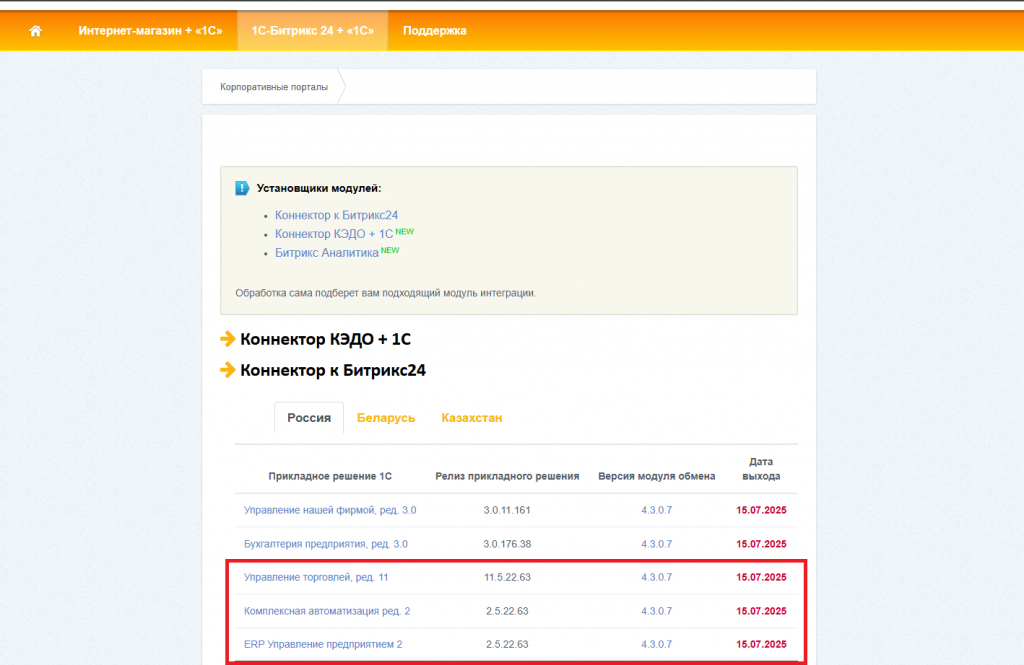Go to home page via house icon
The height and width of the screenshot is (665, 1024).
[35, 31]
